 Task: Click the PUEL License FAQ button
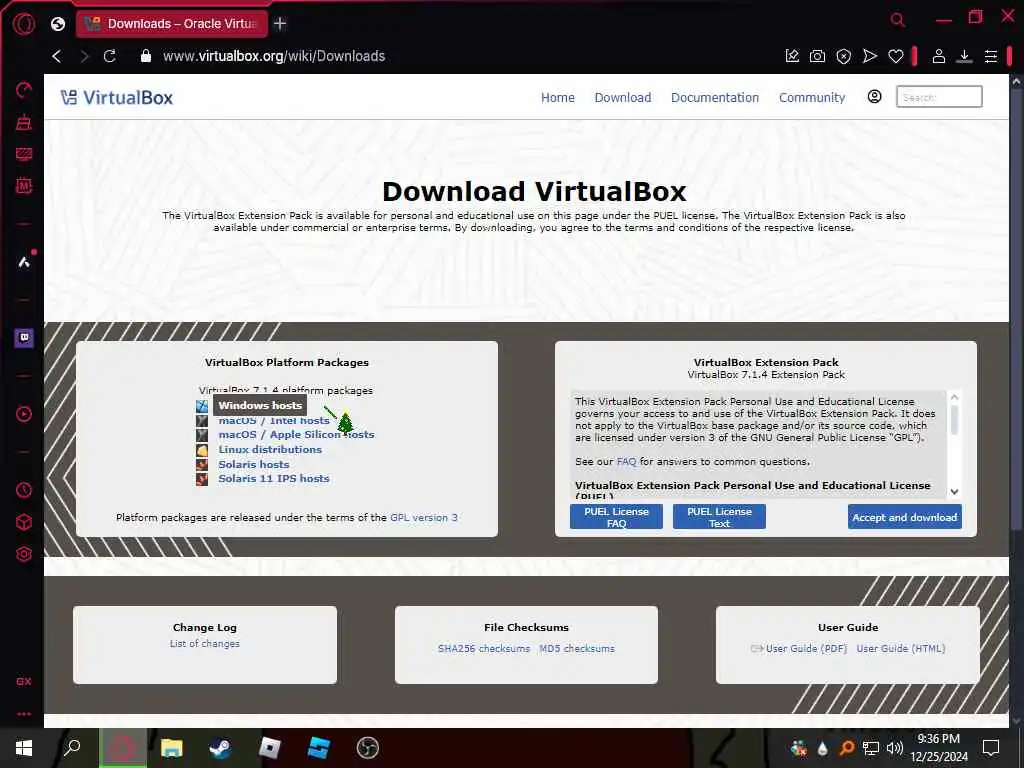point(616,517)
